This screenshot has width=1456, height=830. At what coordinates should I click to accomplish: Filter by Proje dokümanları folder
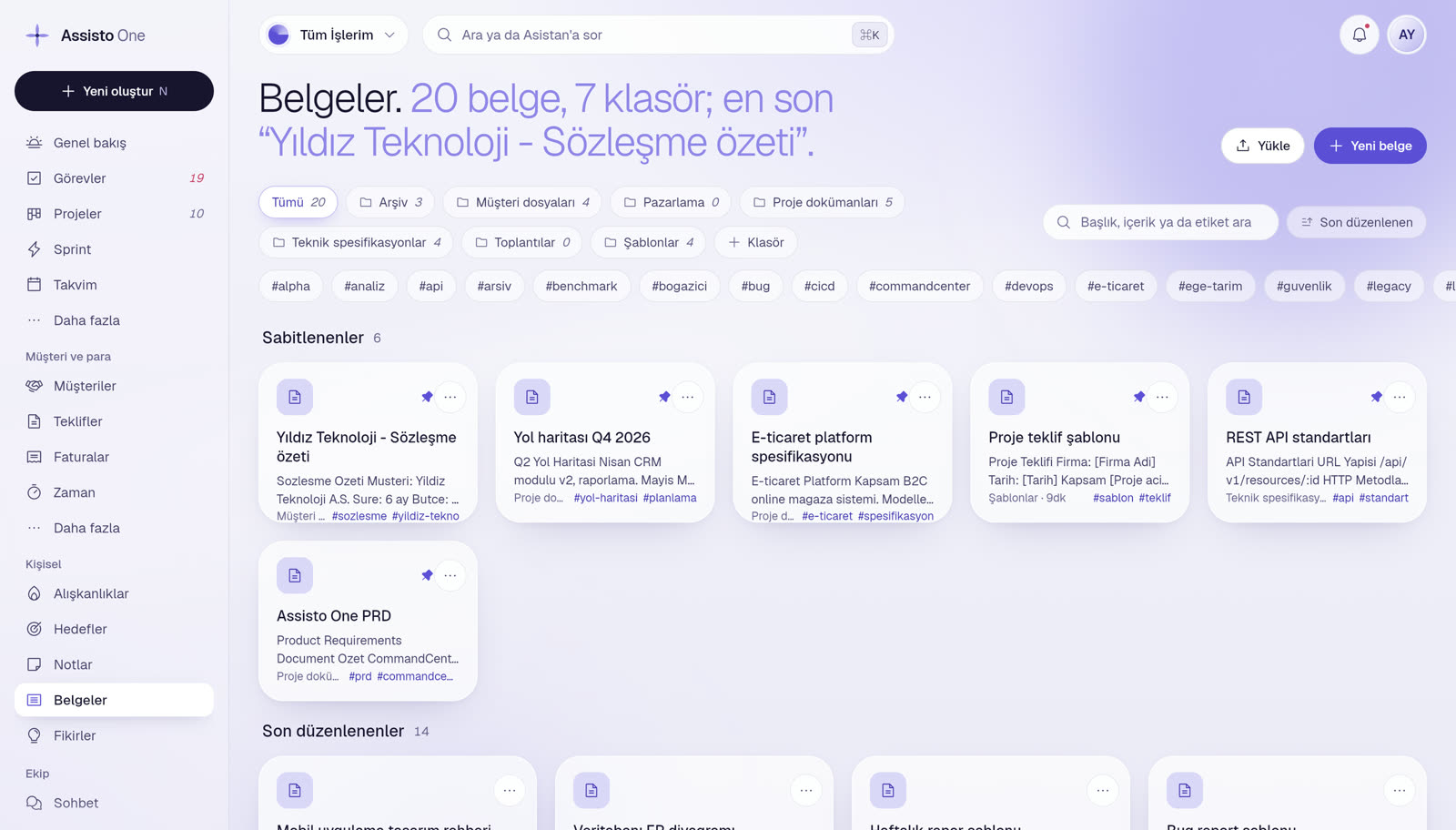coord(823,202)
